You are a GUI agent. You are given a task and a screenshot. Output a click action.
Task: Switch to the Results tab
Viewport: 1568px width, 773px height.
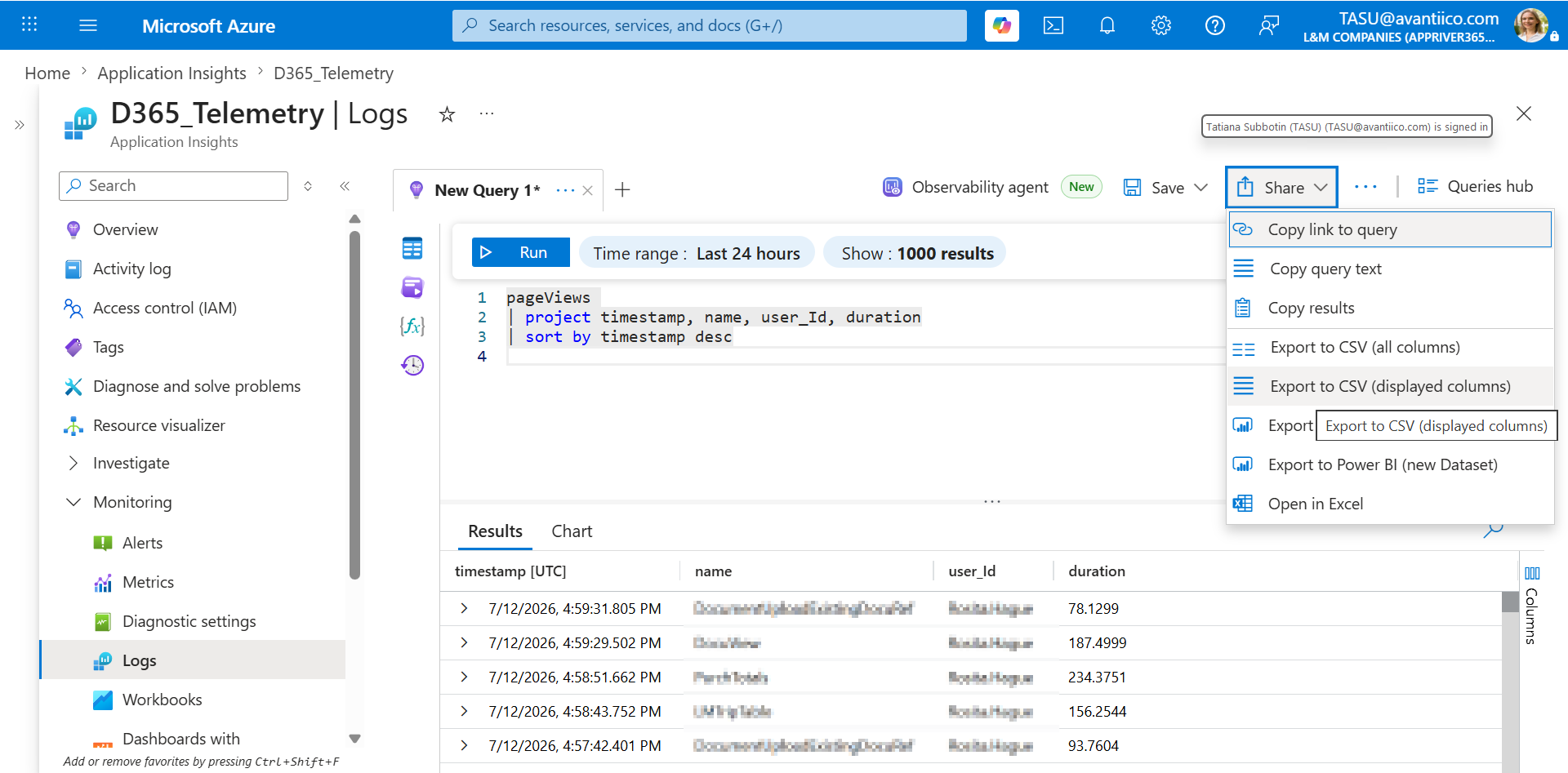click(495, 531)
